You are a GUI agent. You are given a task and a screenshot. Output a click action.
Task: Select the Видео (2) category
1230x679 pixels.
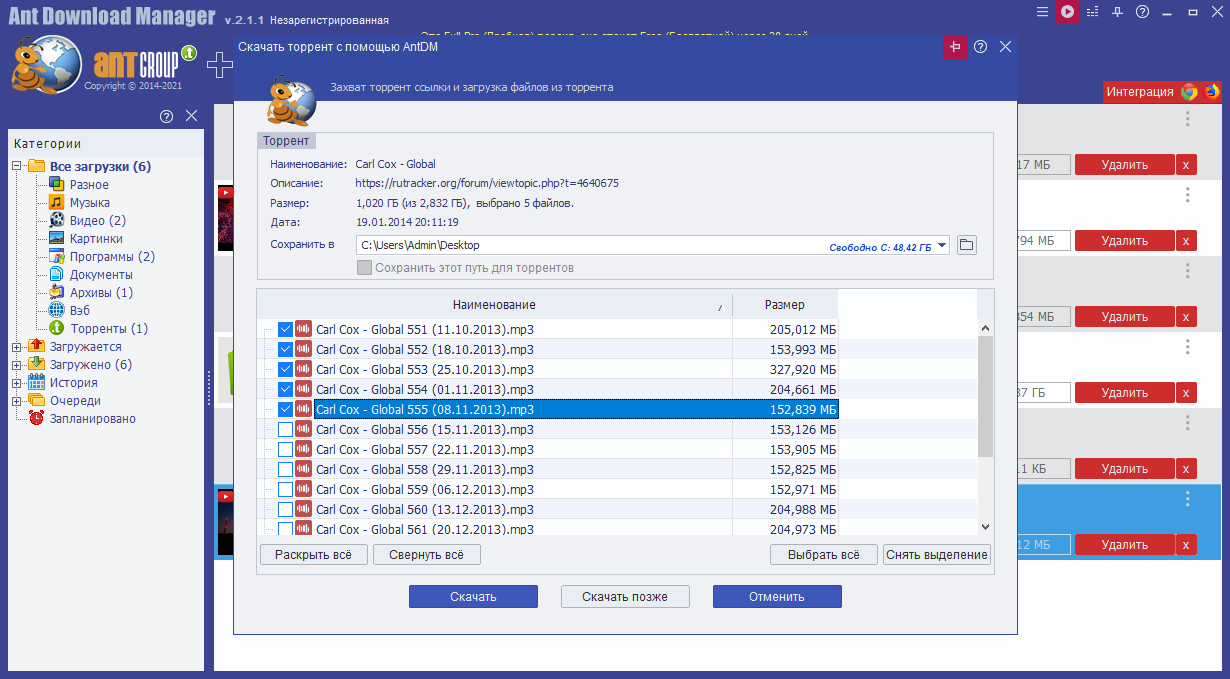[x=97, y=221]
